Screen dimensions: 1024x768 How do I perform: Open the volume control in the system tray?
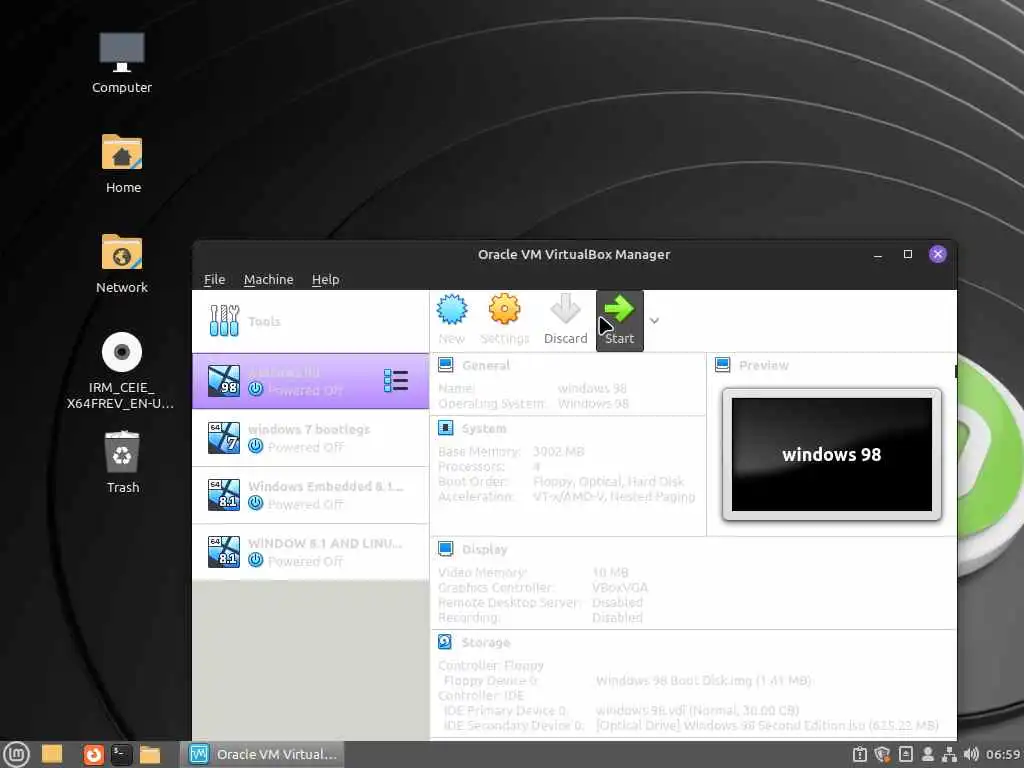tap(971, 755)
